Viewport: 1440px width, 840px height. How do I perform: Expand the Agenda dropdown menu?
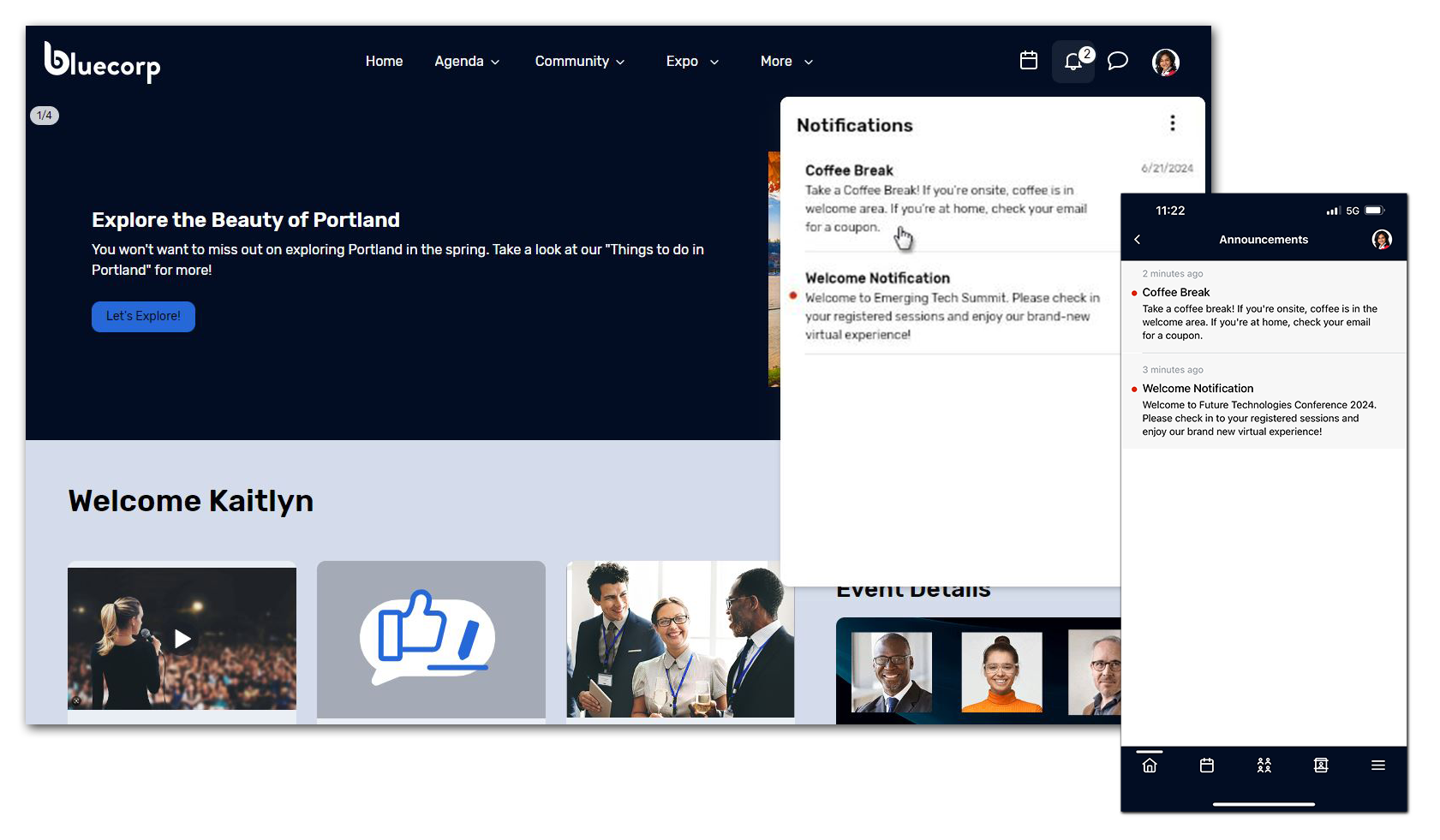467,62
